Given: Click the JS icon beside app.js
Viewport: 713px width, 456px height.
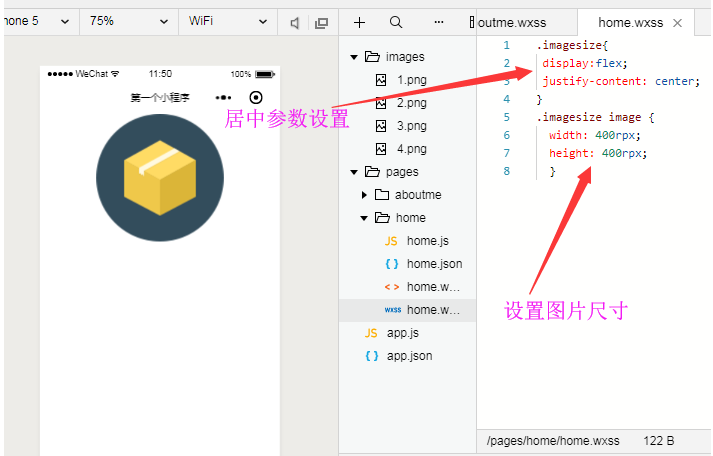Looking at the screenshot, I should click(371, 333).
